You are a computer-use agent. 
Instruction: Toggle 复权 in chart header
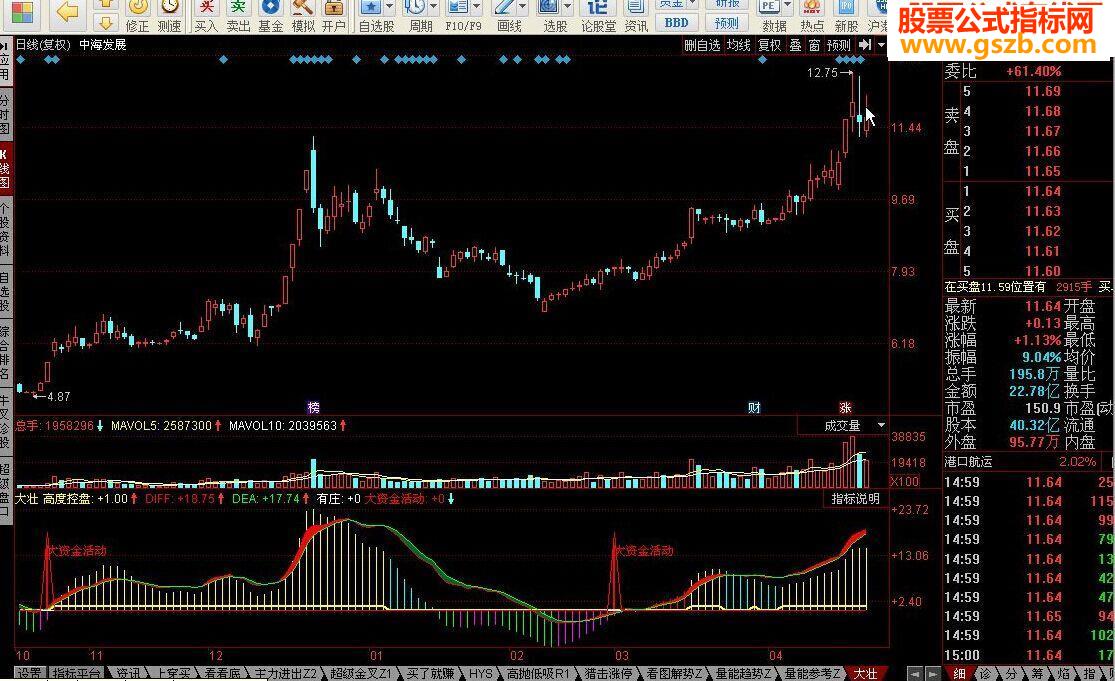769,45
